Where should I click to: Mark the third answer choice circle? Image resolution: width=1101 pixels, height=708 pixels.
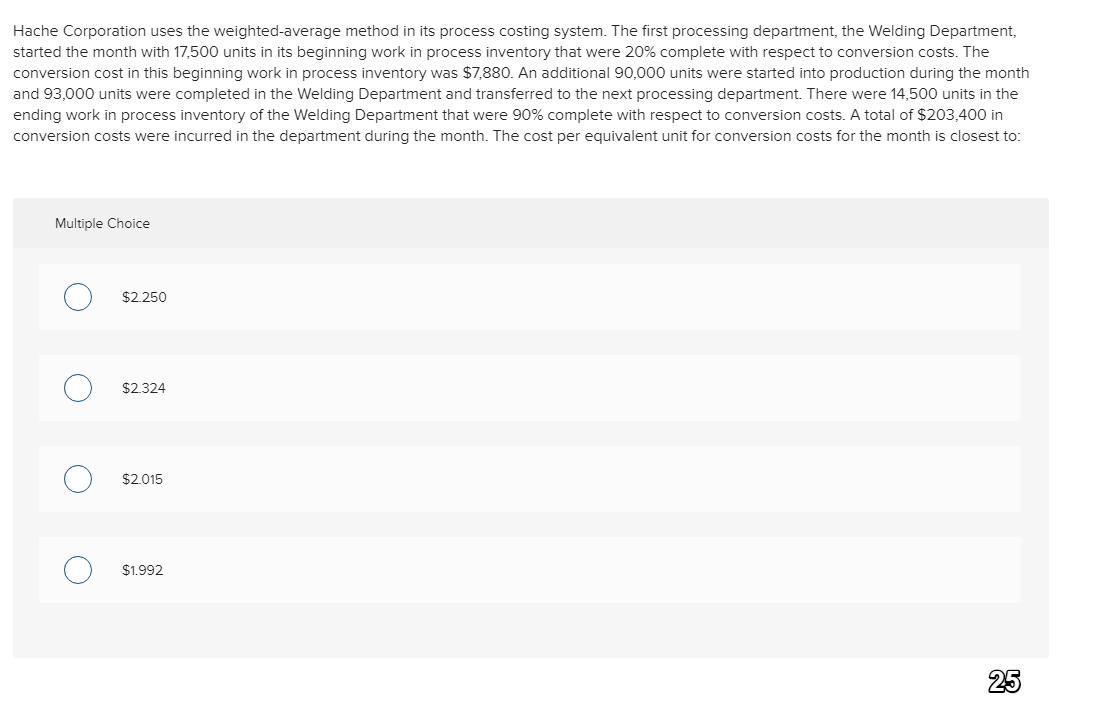(x=78, y=479)
